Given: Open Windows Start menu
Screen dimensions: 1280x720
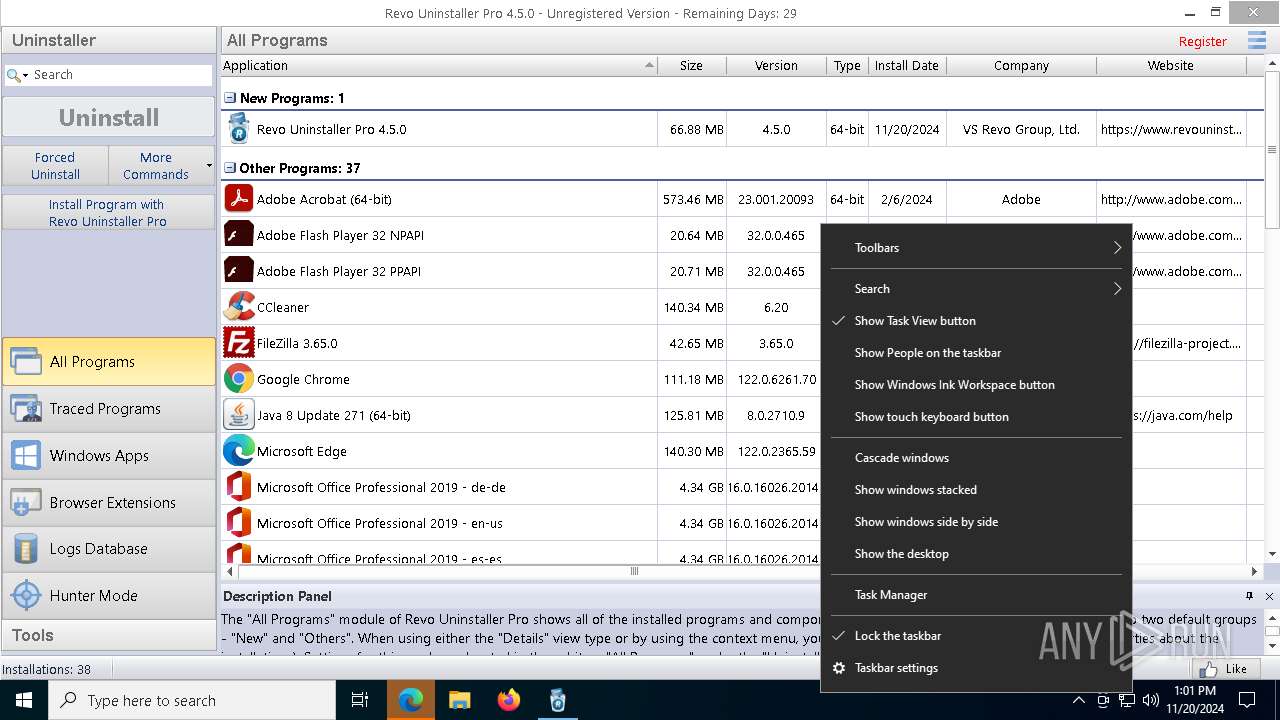Looking at the screenshot, I should click(24, 700).
